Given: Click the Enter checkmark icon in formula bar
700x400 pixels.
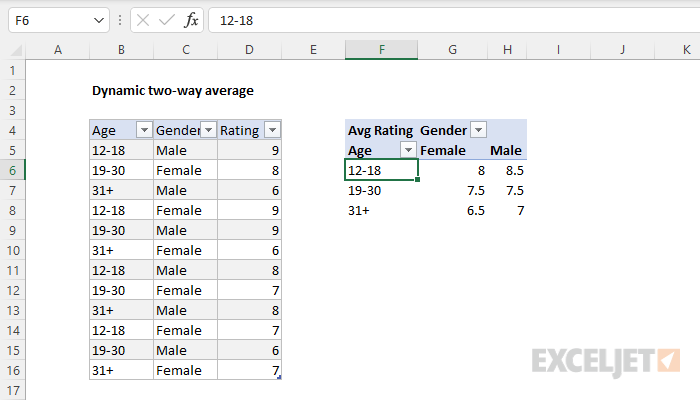Looking at the screenshot, I should 166,20.
